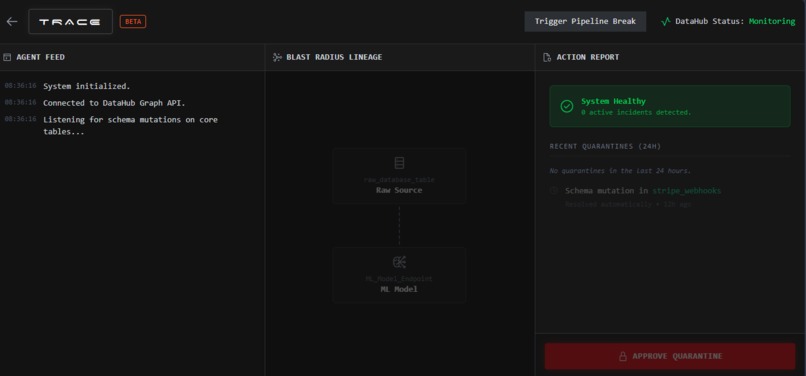The image size is (806, 376).
Task: Click raw_database_table label
Action: [399, 180]
